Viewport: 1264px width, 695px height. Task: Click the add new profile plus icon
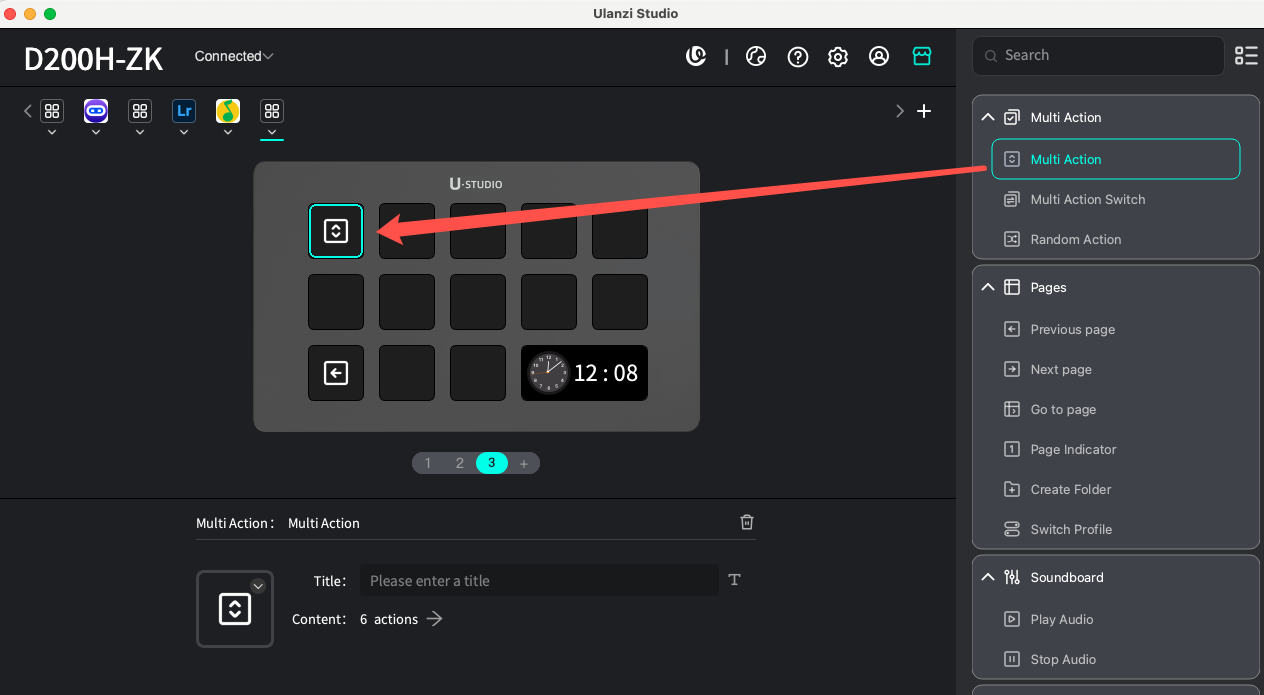click(x=924, y=111)
